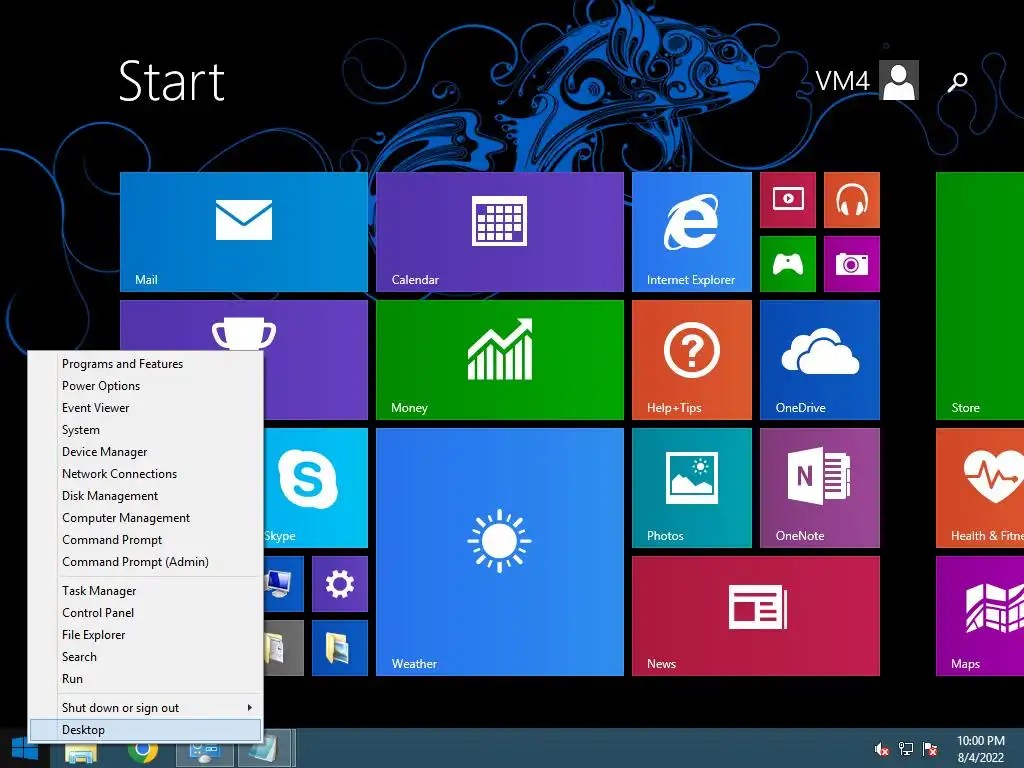Viewport: 1024px width, 768px height.
Task: Open the This PC computer tile
Action: 283,584
